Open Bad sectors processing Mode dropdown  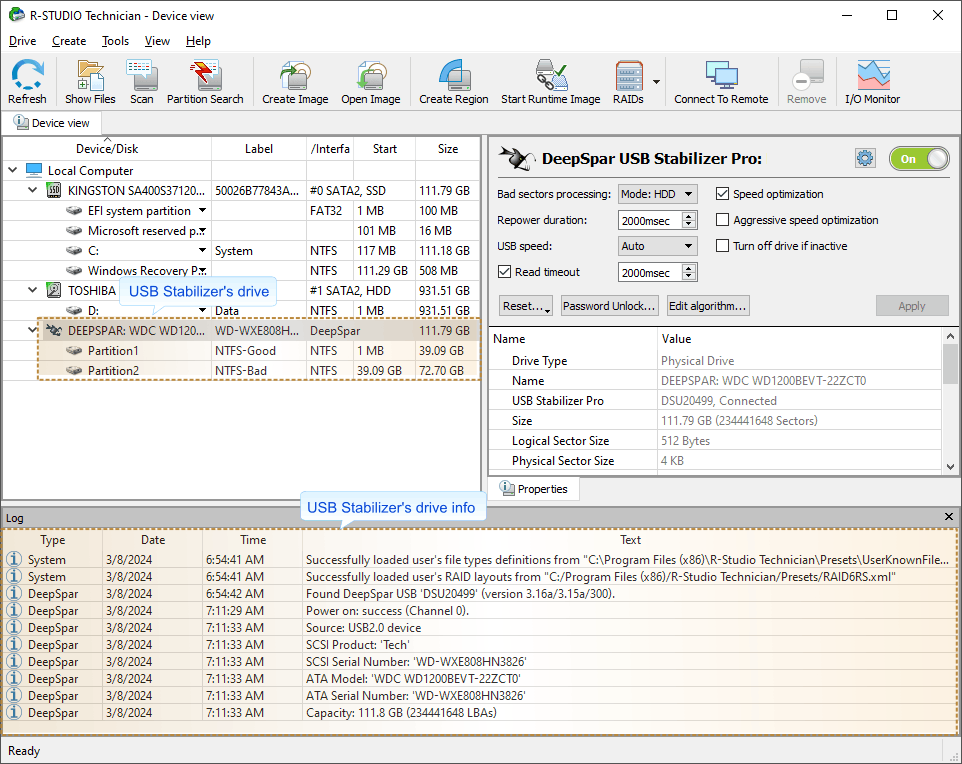[x=658, y=195]
